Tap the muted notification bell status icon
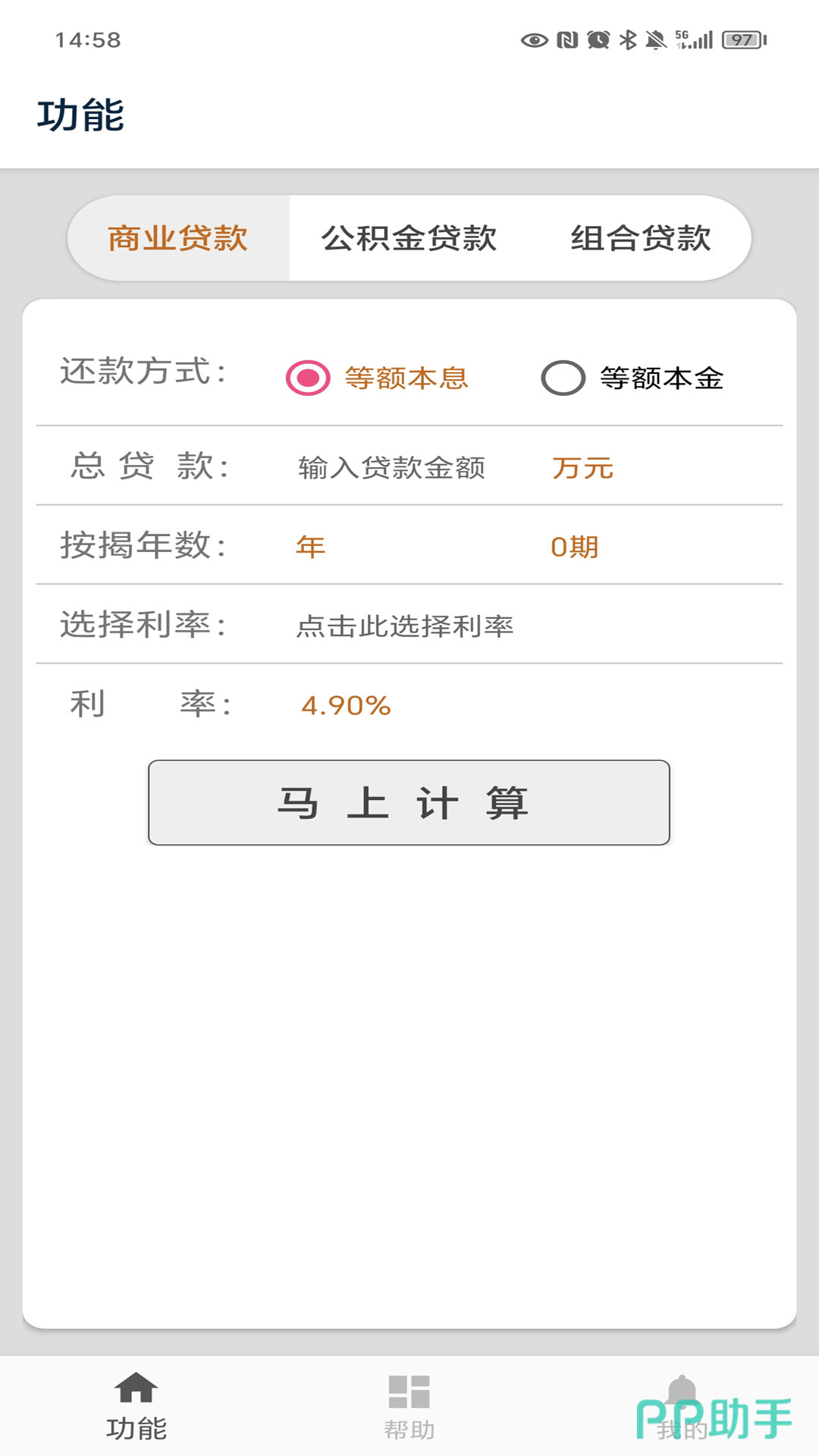Image resolution: width=819 pixels, height=1456 pixels. 655,40
